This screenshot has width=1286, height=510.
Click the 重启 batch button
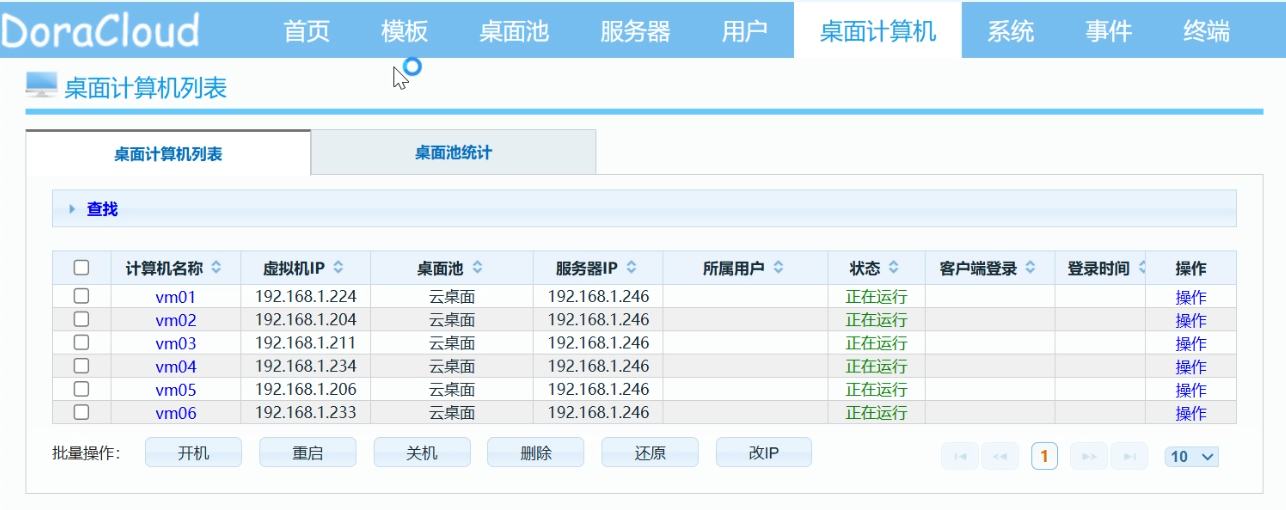[307, 453]
